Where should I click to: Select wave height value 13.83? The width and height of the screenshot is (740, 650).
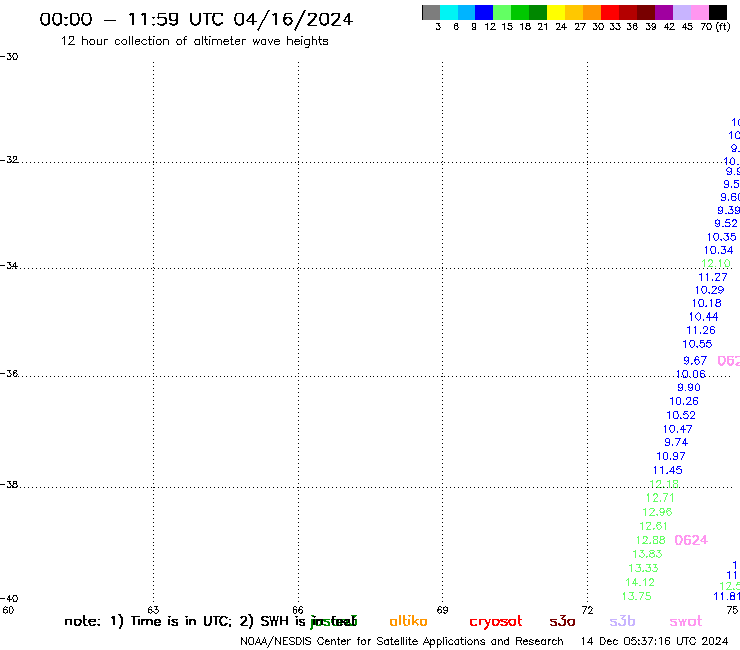(x=648, y=554)
